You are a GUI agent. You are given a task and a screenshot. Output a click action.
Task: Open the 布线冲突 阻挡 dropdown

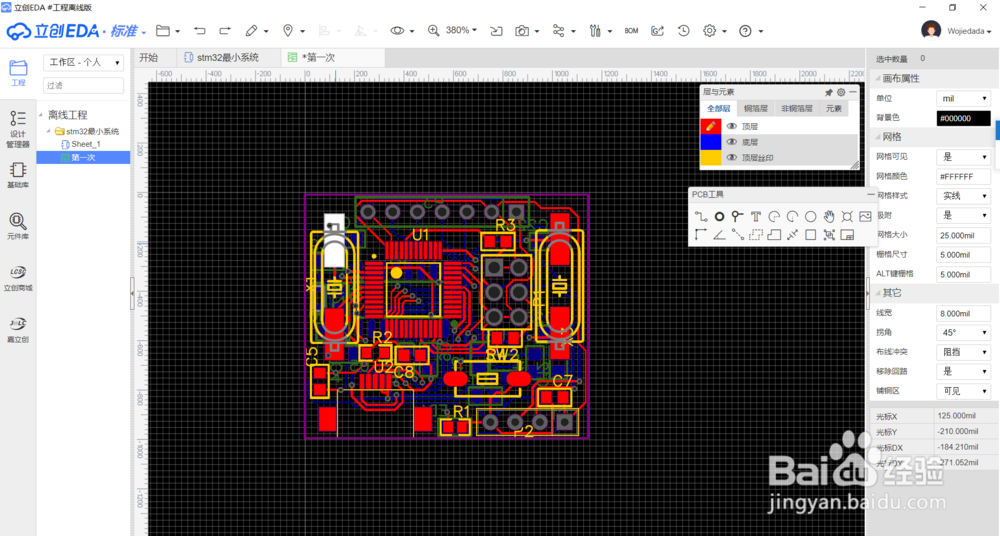click(x=963, y=352)
